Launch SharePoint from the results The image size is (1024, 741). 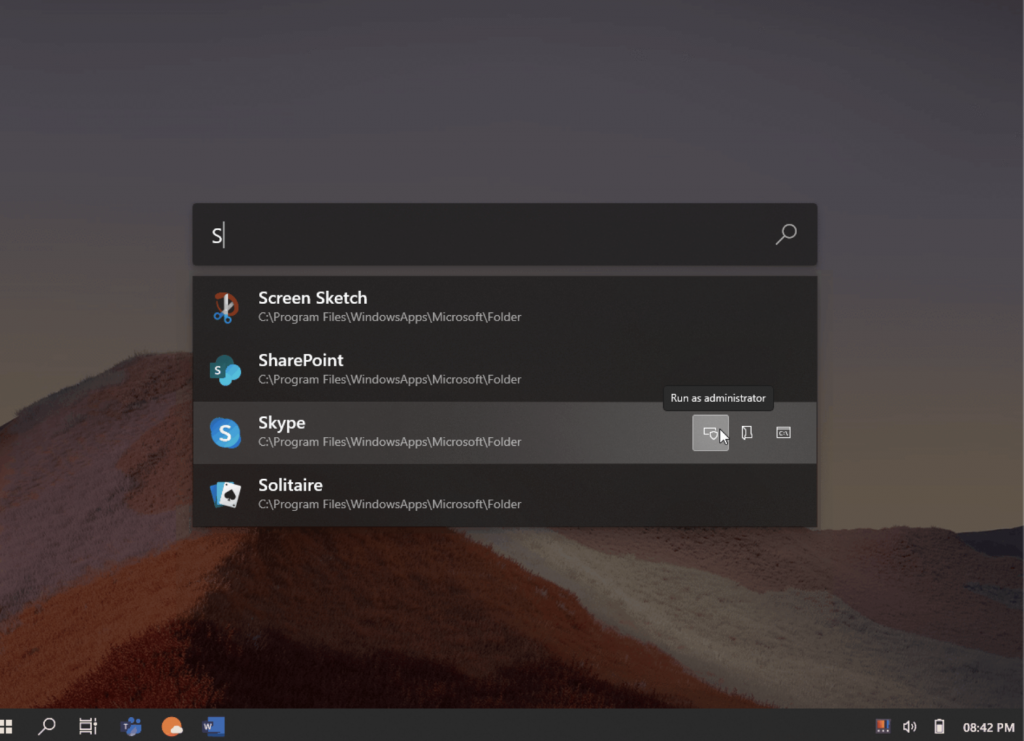(504, 370)
